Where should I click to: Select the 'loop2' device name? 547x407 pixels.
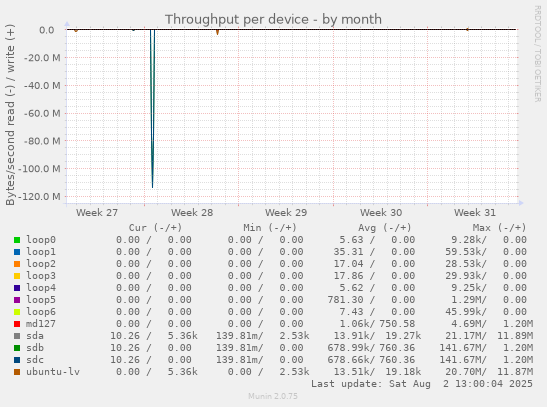[41, 264]
